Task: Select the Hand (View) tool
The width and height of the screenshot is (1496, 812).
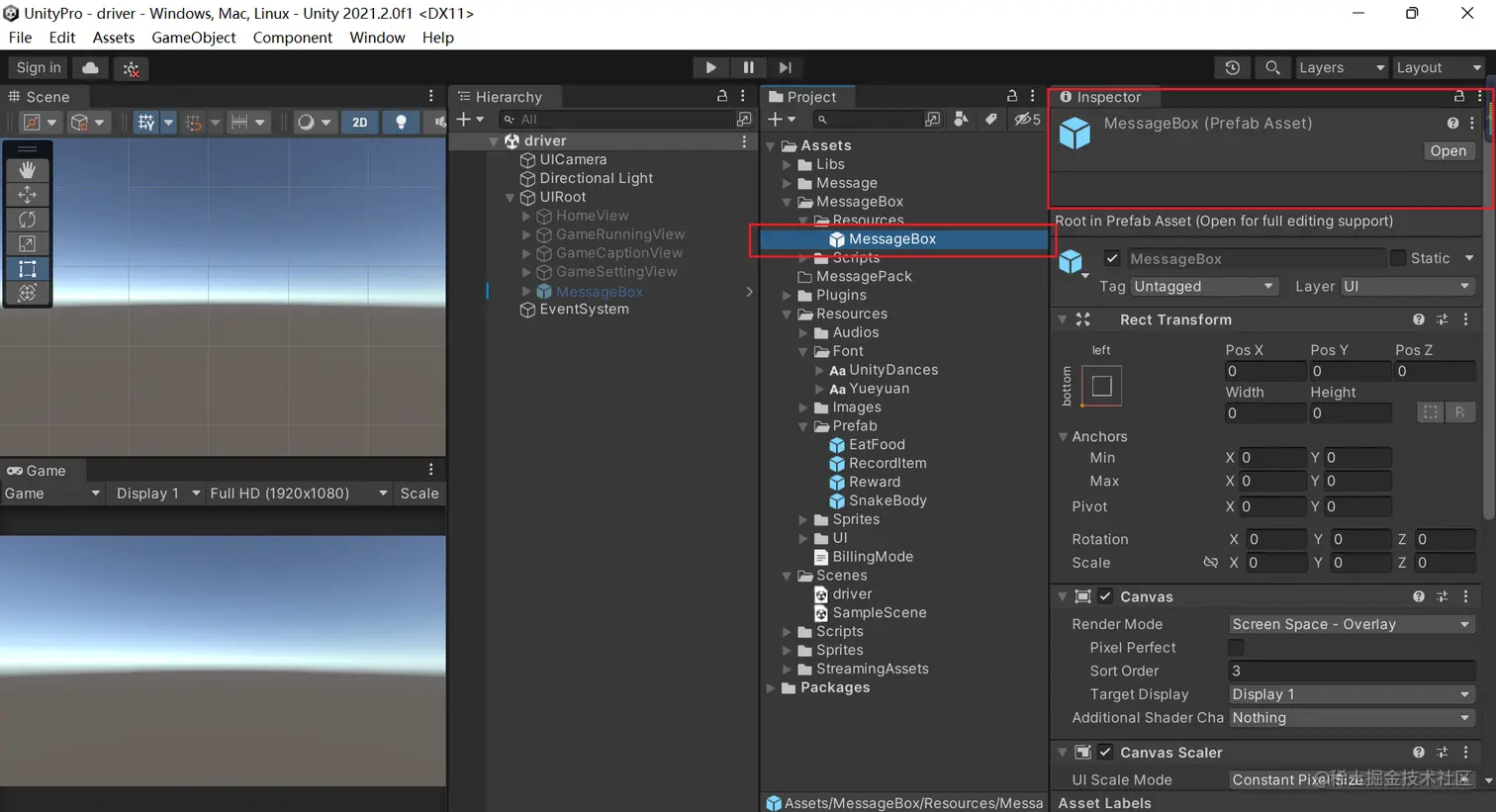Action: tap(27, 170)
